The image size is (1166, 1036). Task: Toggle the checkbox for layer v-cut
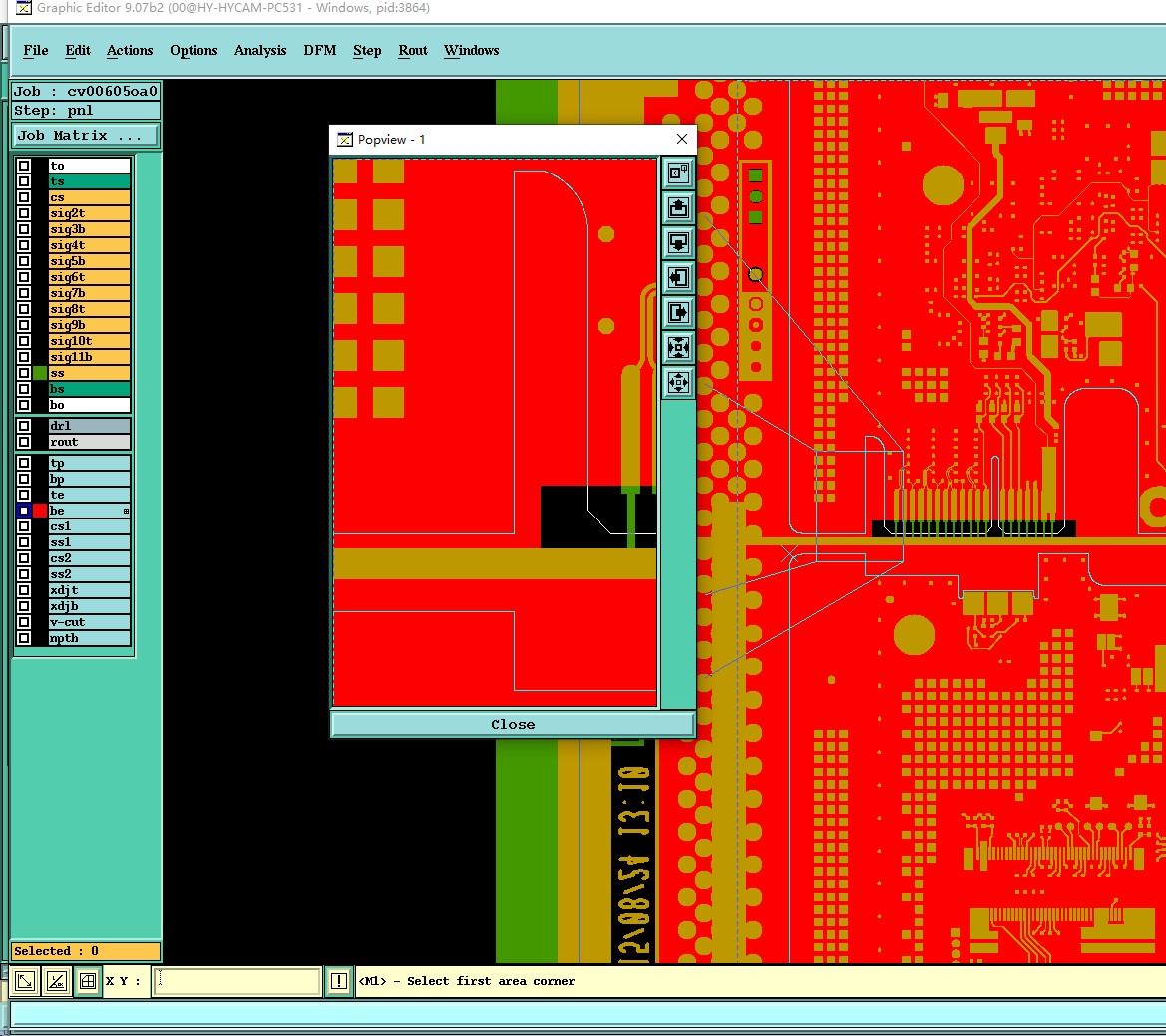(x=24, y=622)
